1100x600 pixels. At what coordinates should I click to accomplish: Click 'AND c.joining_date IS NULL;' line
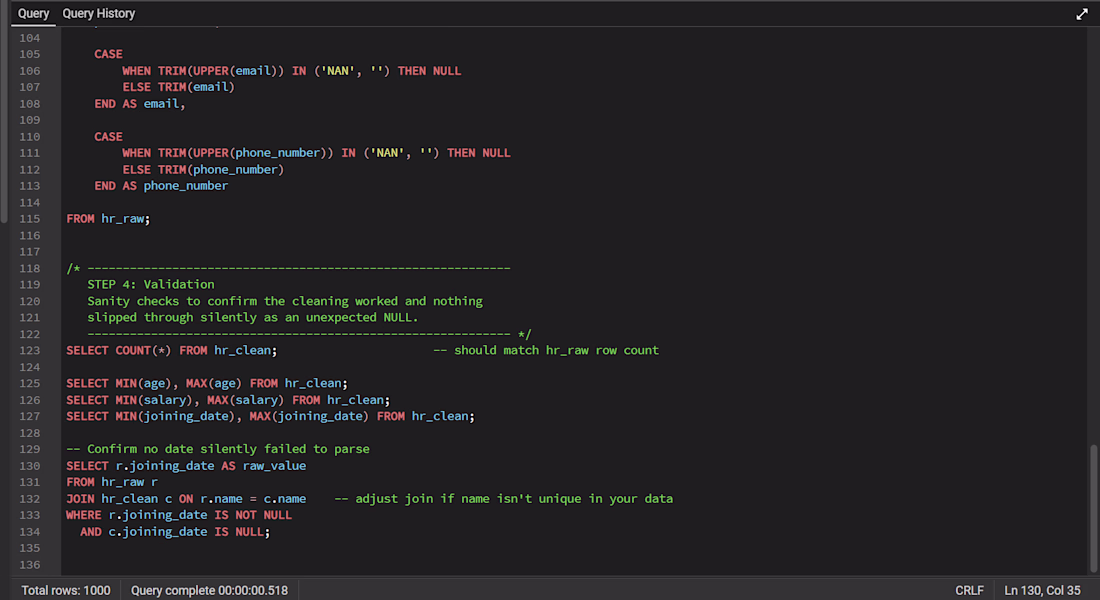(x=175, y=532)
